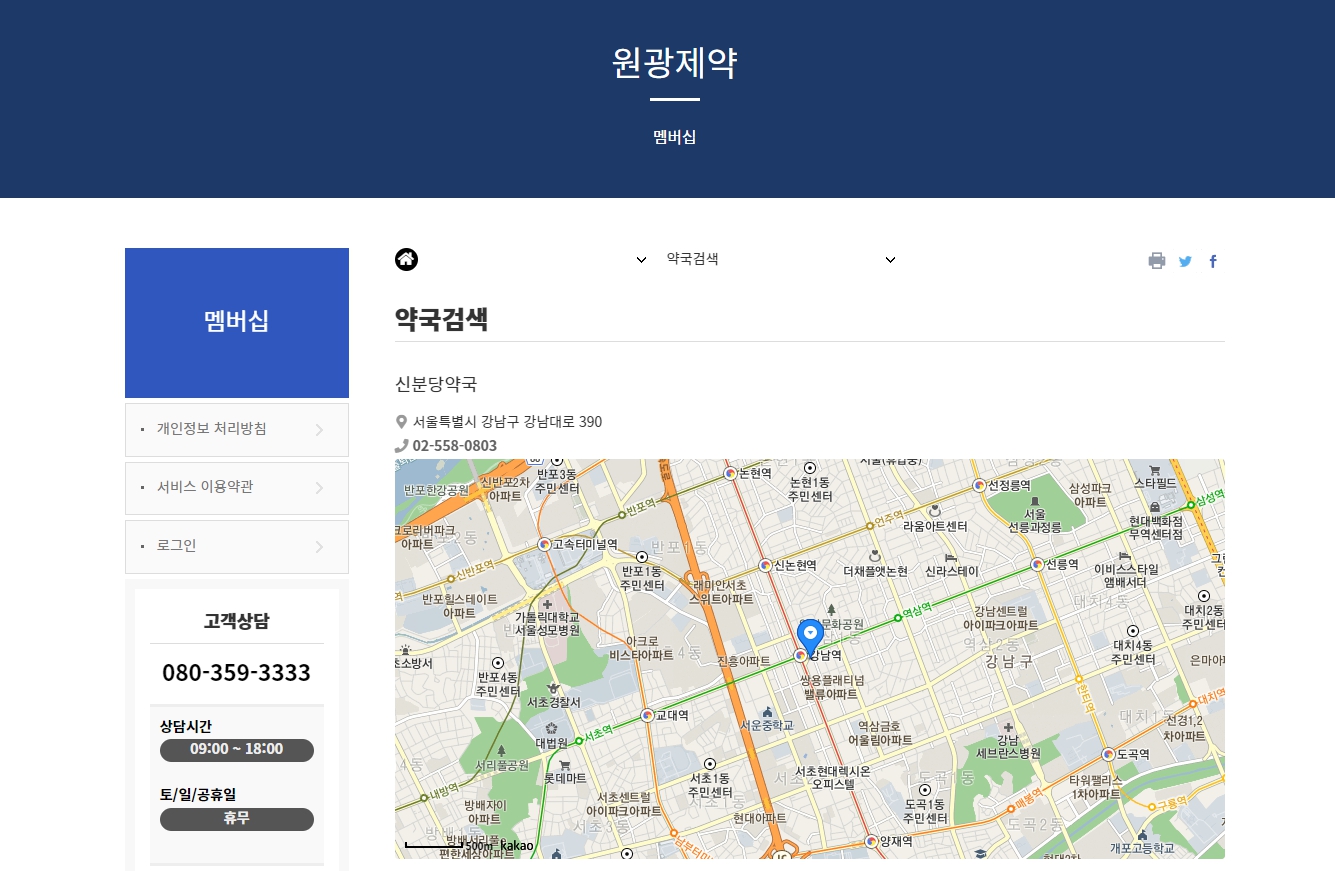
Task: Click the print icon
Action: click(x=1157, y=261)
